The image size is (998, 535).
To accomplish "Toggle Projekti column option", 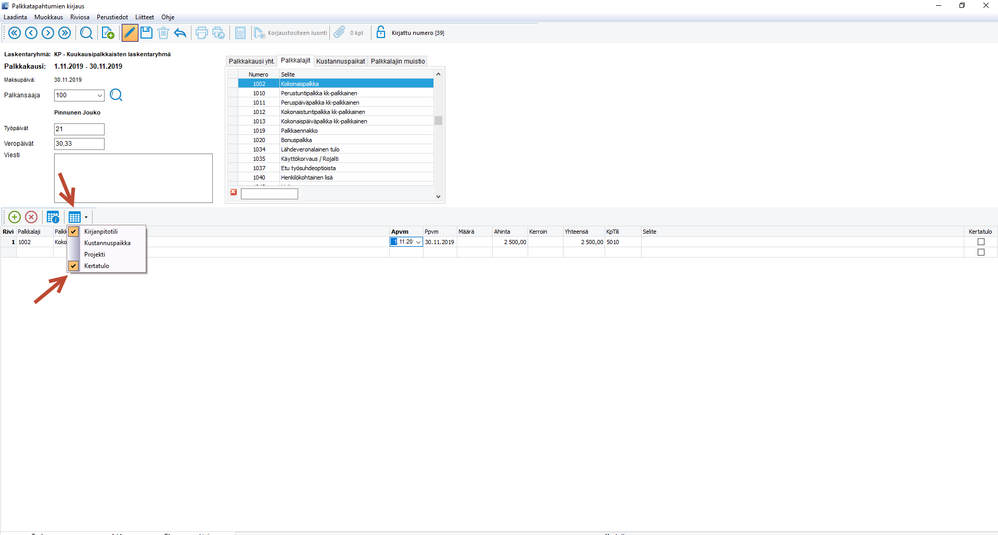I will pos(107,254).
